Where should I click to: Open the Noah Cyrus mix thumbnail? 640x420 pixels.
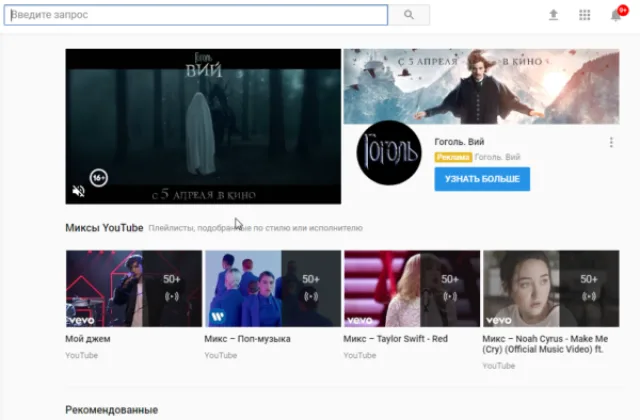(551, 289)
